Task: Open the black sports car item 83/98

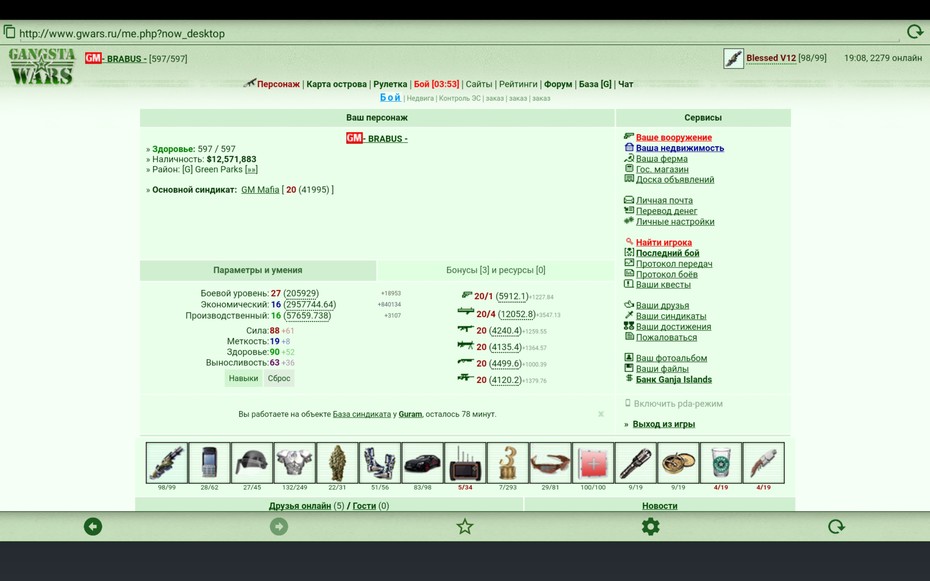Action: click(x=422, y=462)
